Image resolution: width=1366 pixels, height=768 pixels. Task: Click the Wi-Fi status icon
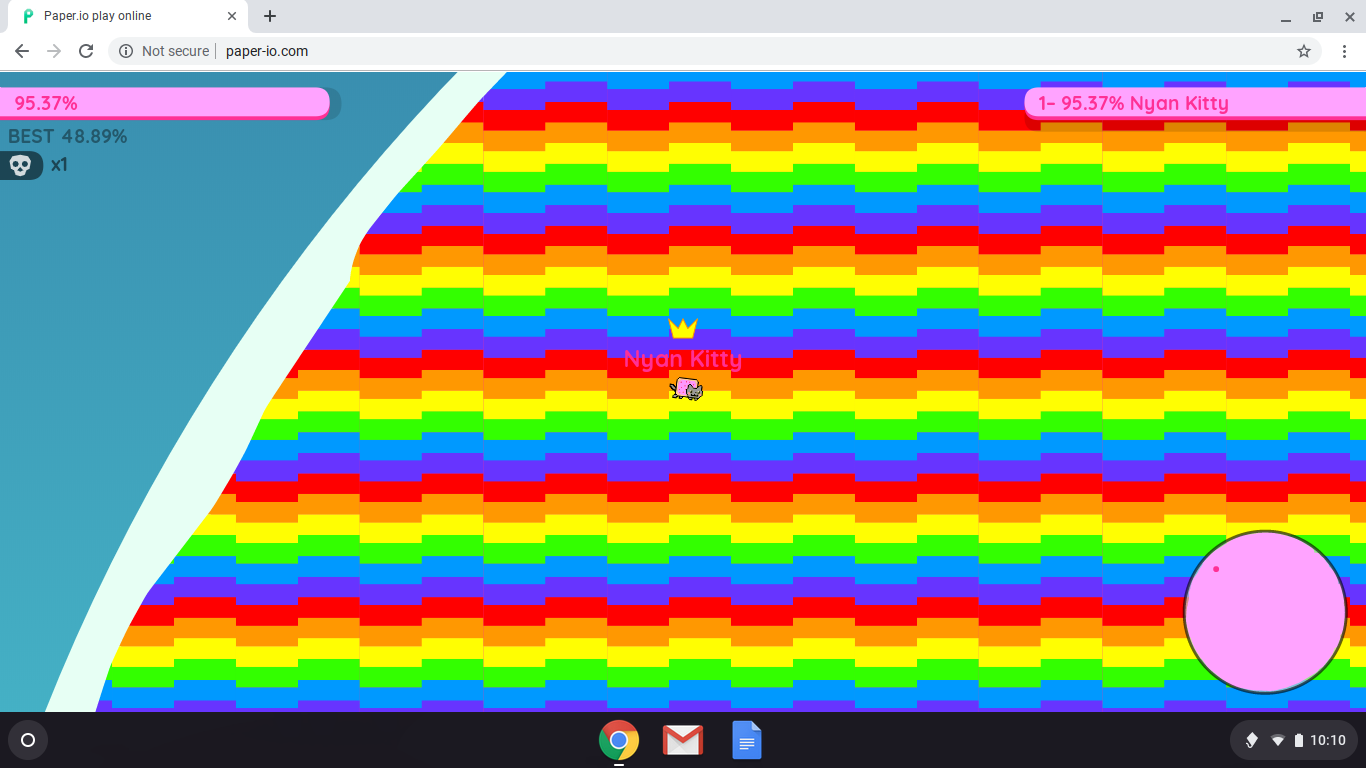1277,740
